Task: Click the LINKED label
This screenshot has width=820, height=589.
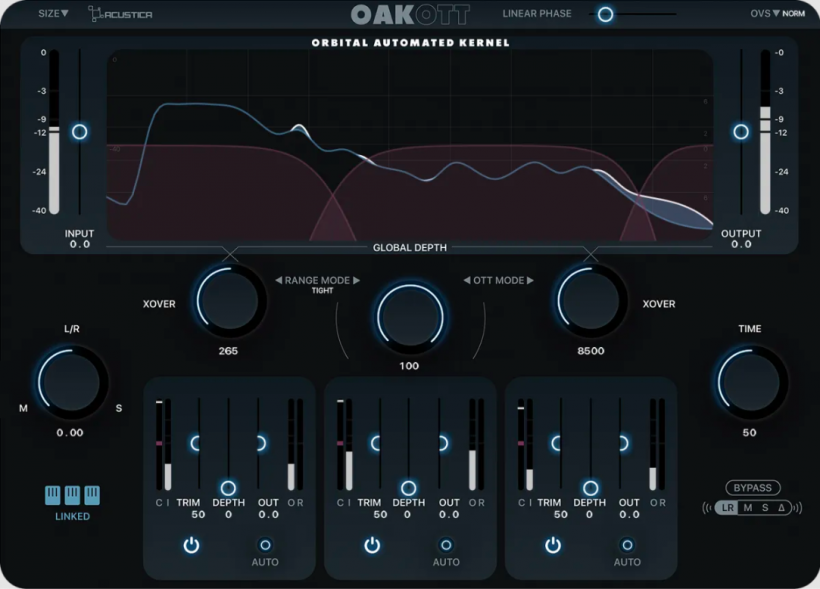Action: click(x=73, y=516)
